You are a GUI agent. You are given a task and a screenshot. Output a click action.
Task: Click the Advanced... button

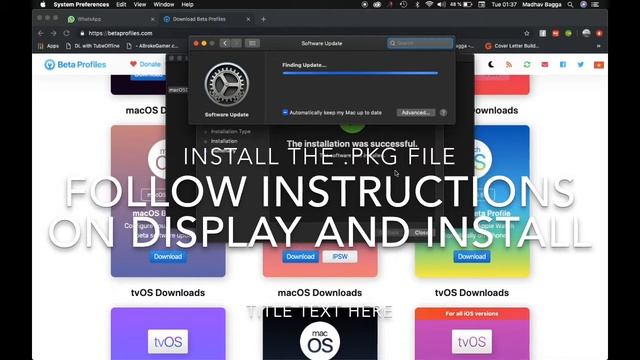416,113
